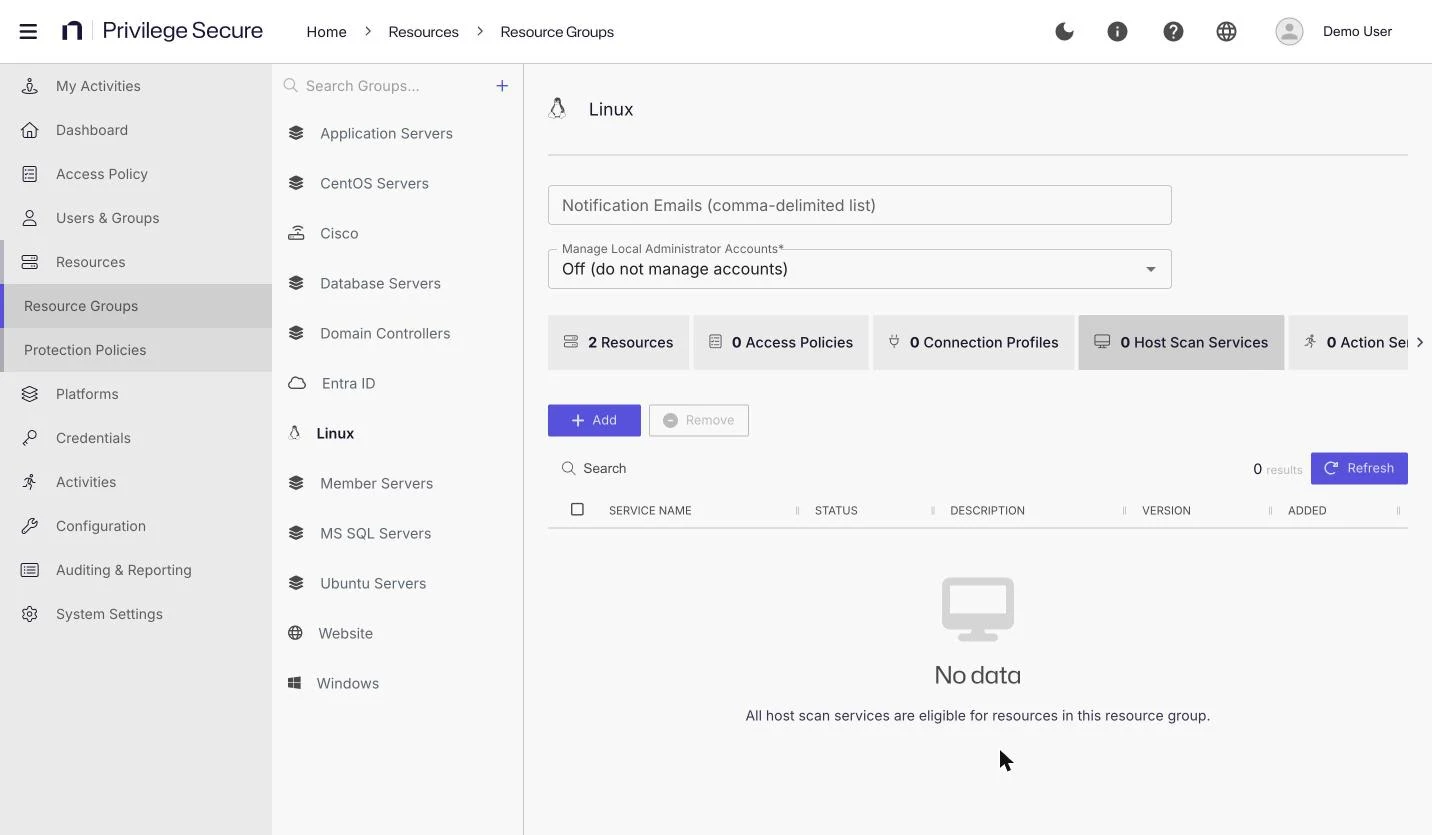Sort by the Service Name column header
The image size is (1432, 835).
(650, 511)
